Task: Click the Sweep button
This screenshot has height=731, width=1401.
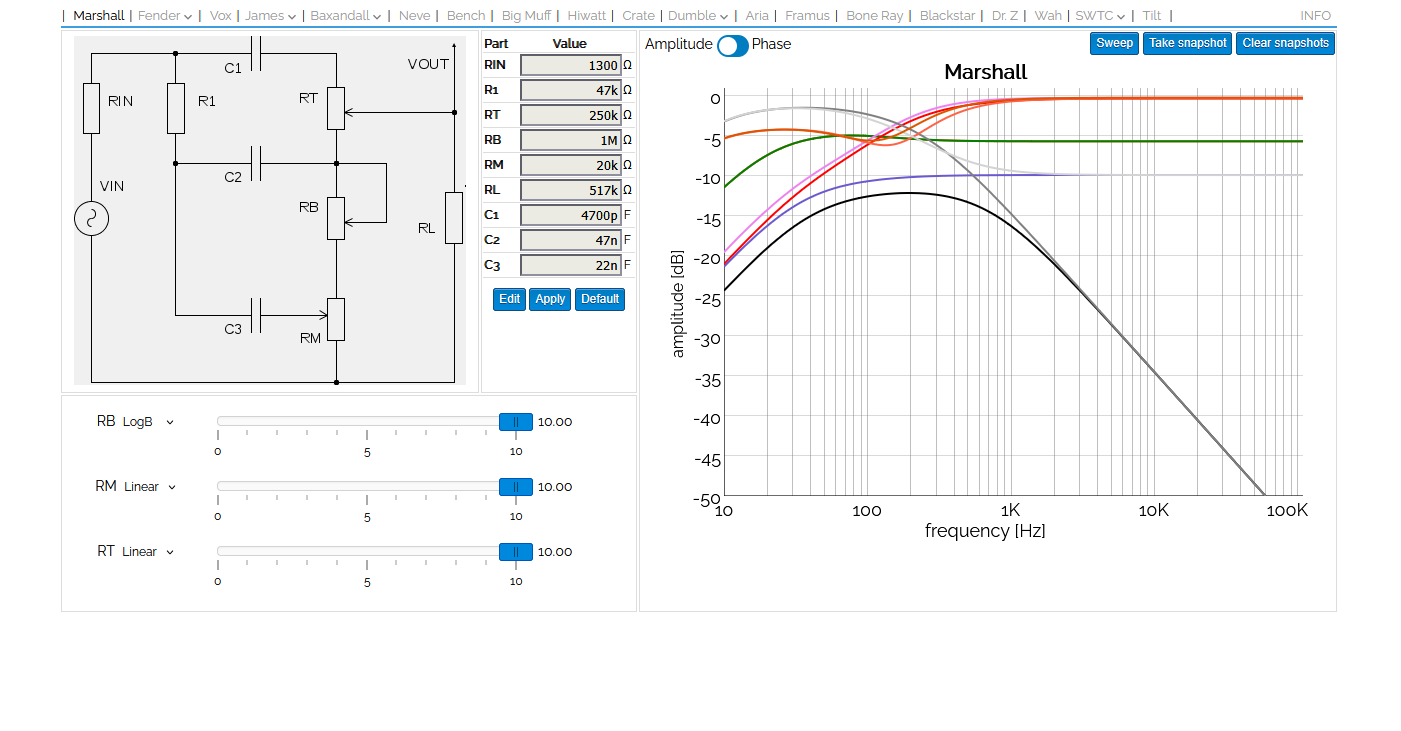Action: click(1114, 43)
